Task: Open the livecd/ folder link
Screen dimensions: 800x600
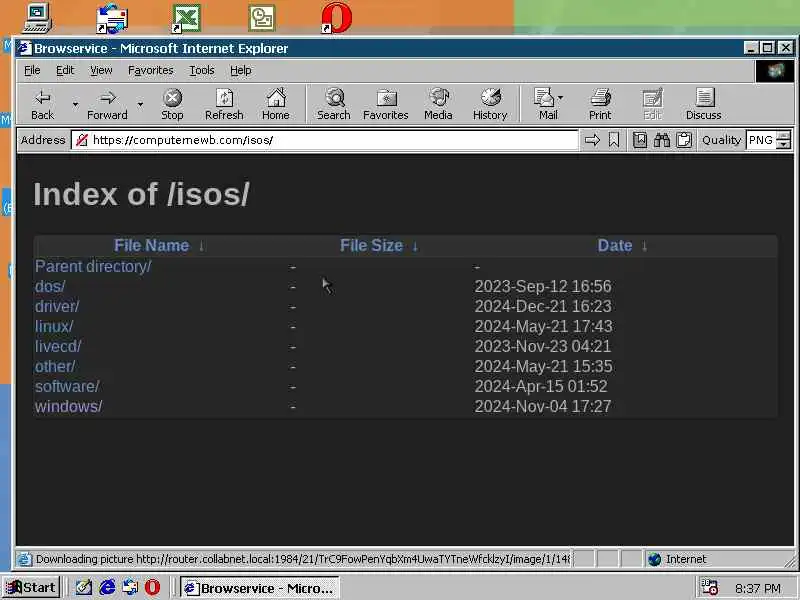Action: [58, 346]
